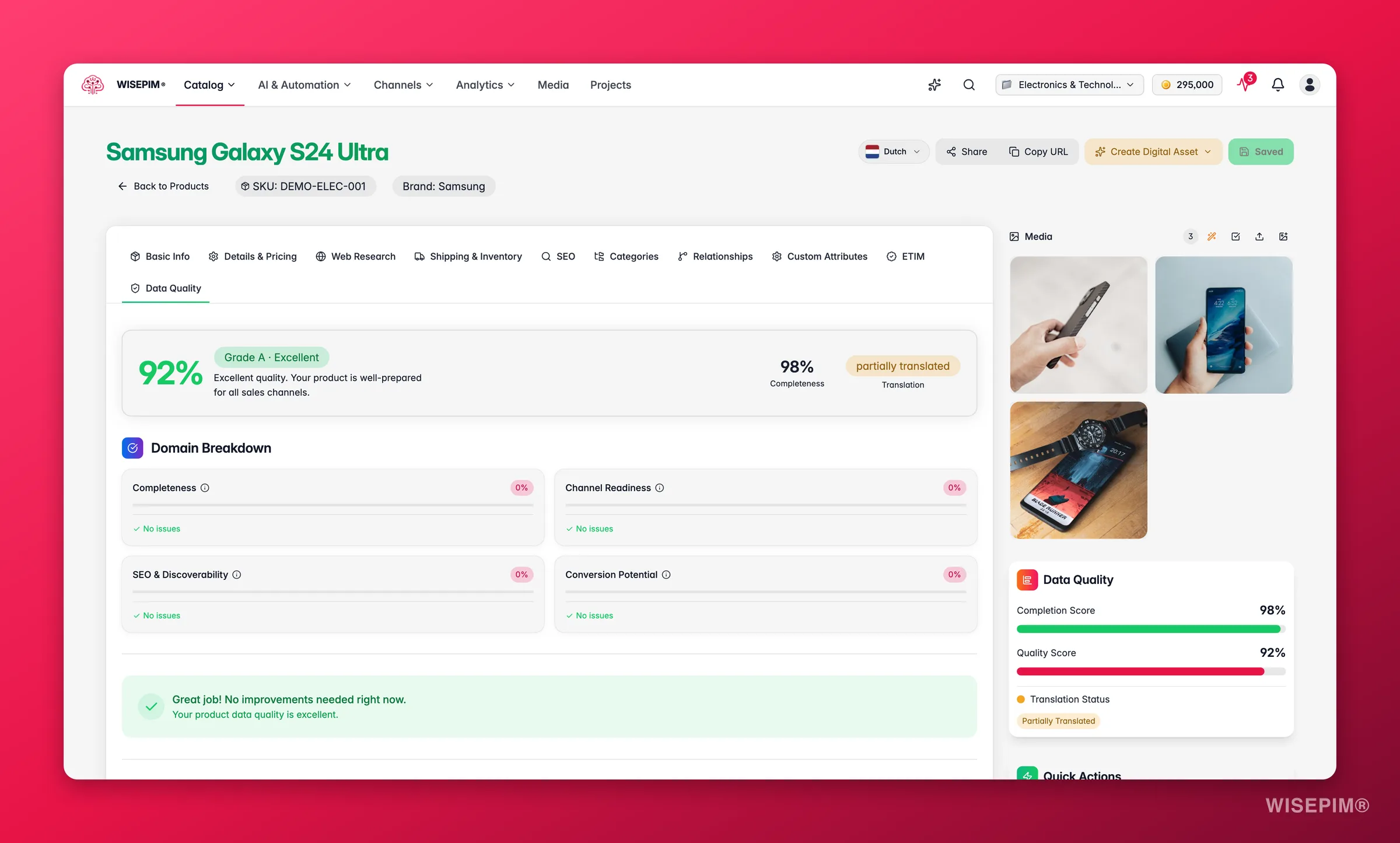Open the dark phone held in hand thumbnail
The image size is (1400, 843).
click(1078, 325)
